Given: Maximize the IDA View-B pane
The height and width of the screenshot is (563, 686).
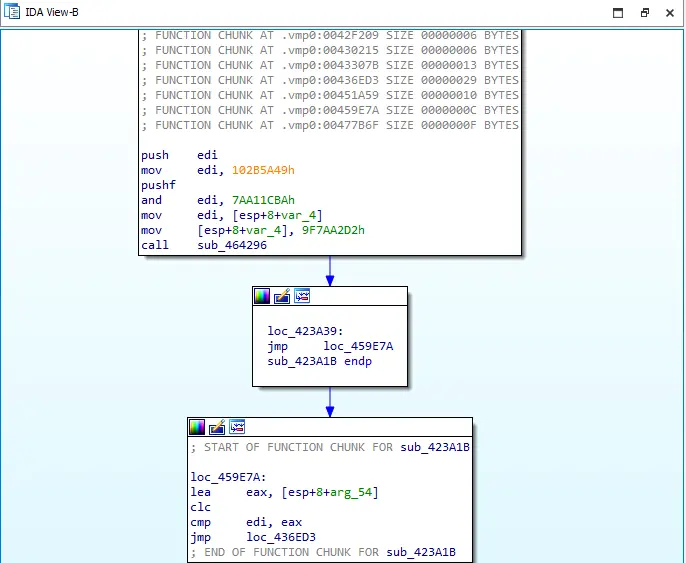Looking at the screenshot, I should tap(618, 13).
